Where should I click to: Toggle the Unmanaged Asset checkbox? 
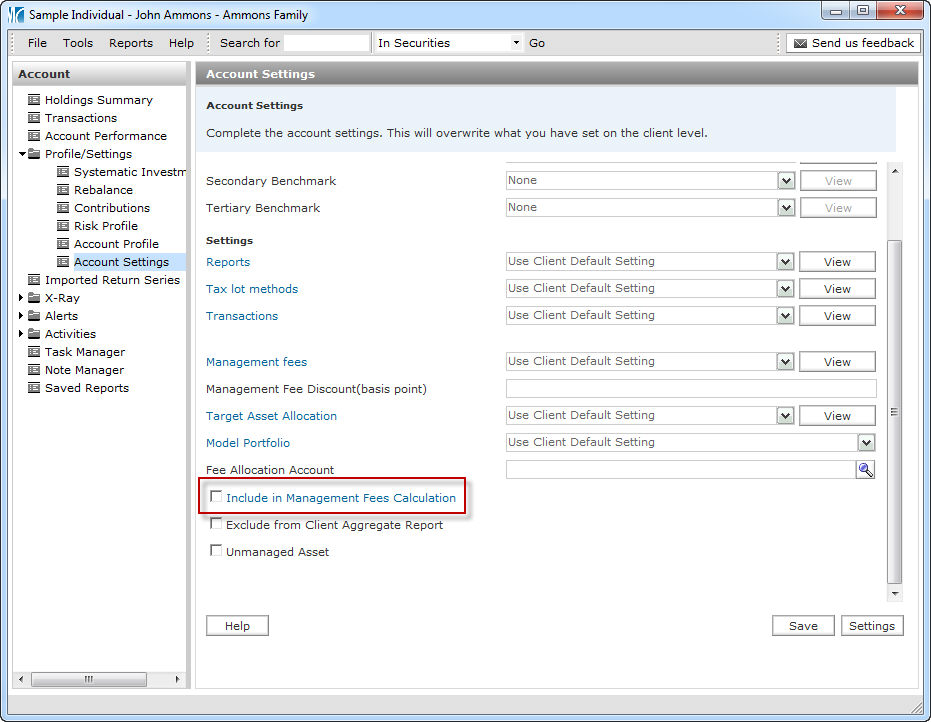tap(216, 551)
